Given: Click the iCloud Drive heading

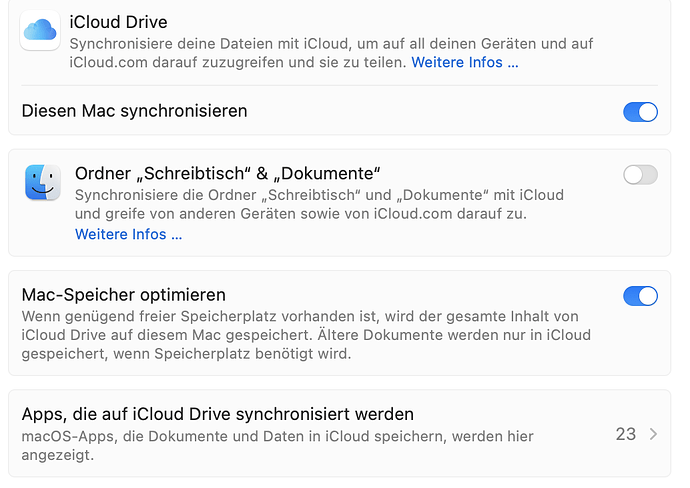Looking at the screenshot, I should (118, 22).
